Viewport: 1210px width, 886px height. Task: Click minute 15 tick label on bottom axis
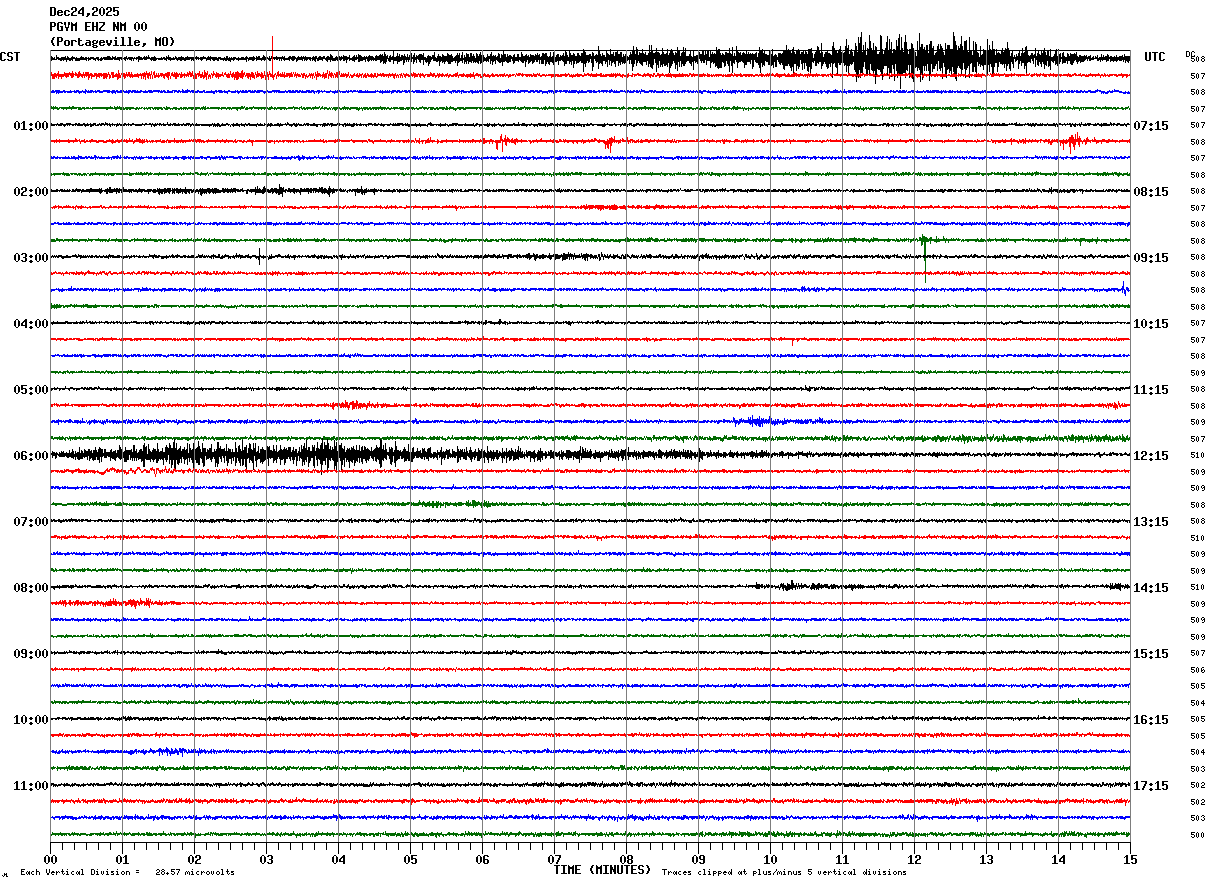click(x=1130, y=859)
